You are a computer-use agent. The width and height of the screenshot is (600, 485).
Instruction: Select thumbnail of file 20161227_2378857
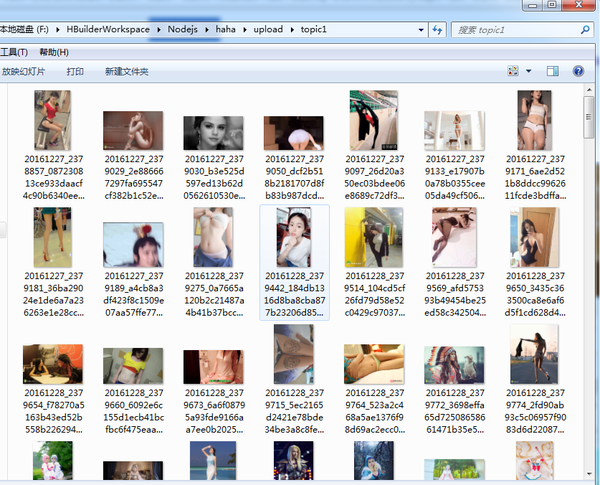pos(52,120)
